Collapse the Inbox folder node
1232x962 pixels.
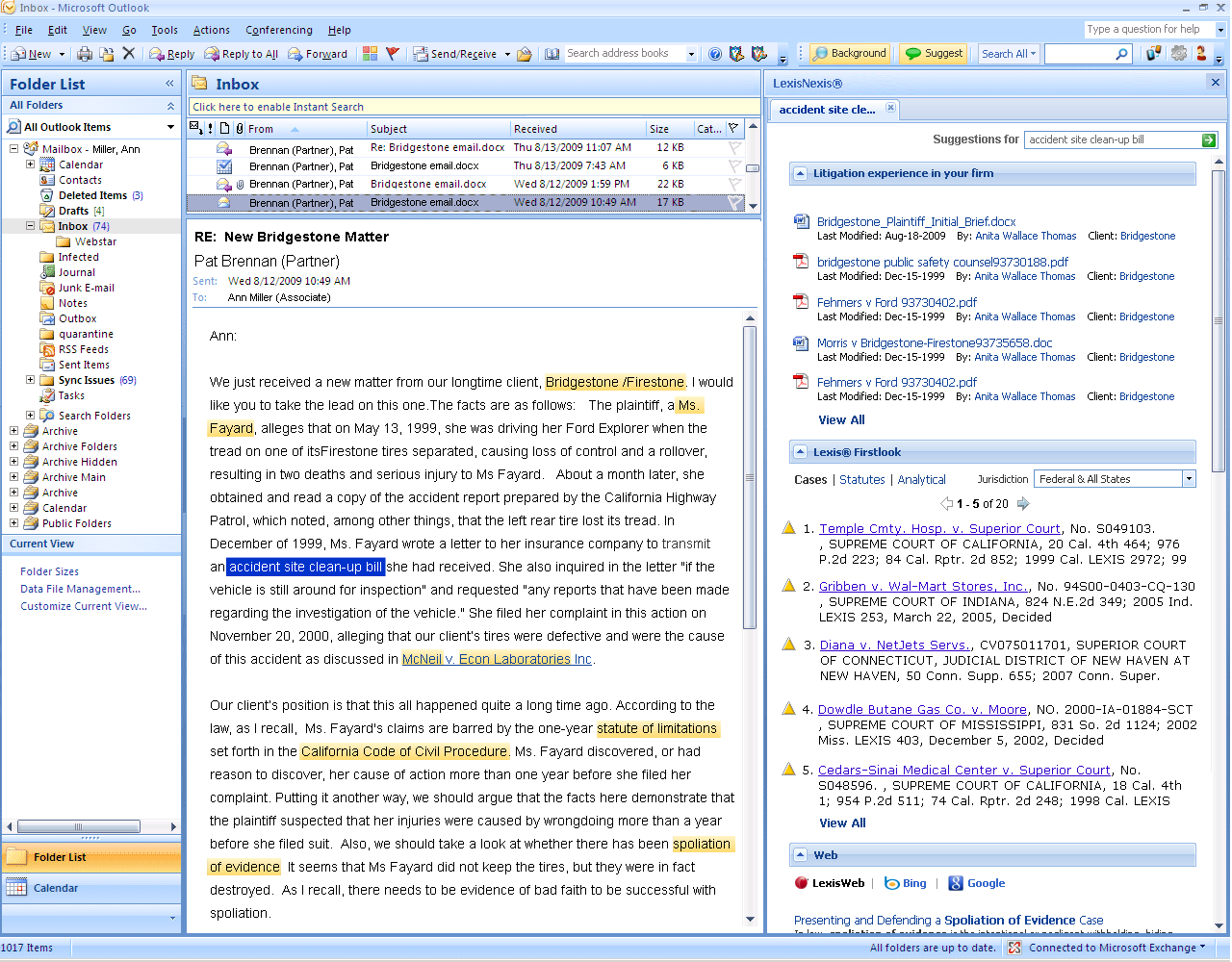(30, 226)
